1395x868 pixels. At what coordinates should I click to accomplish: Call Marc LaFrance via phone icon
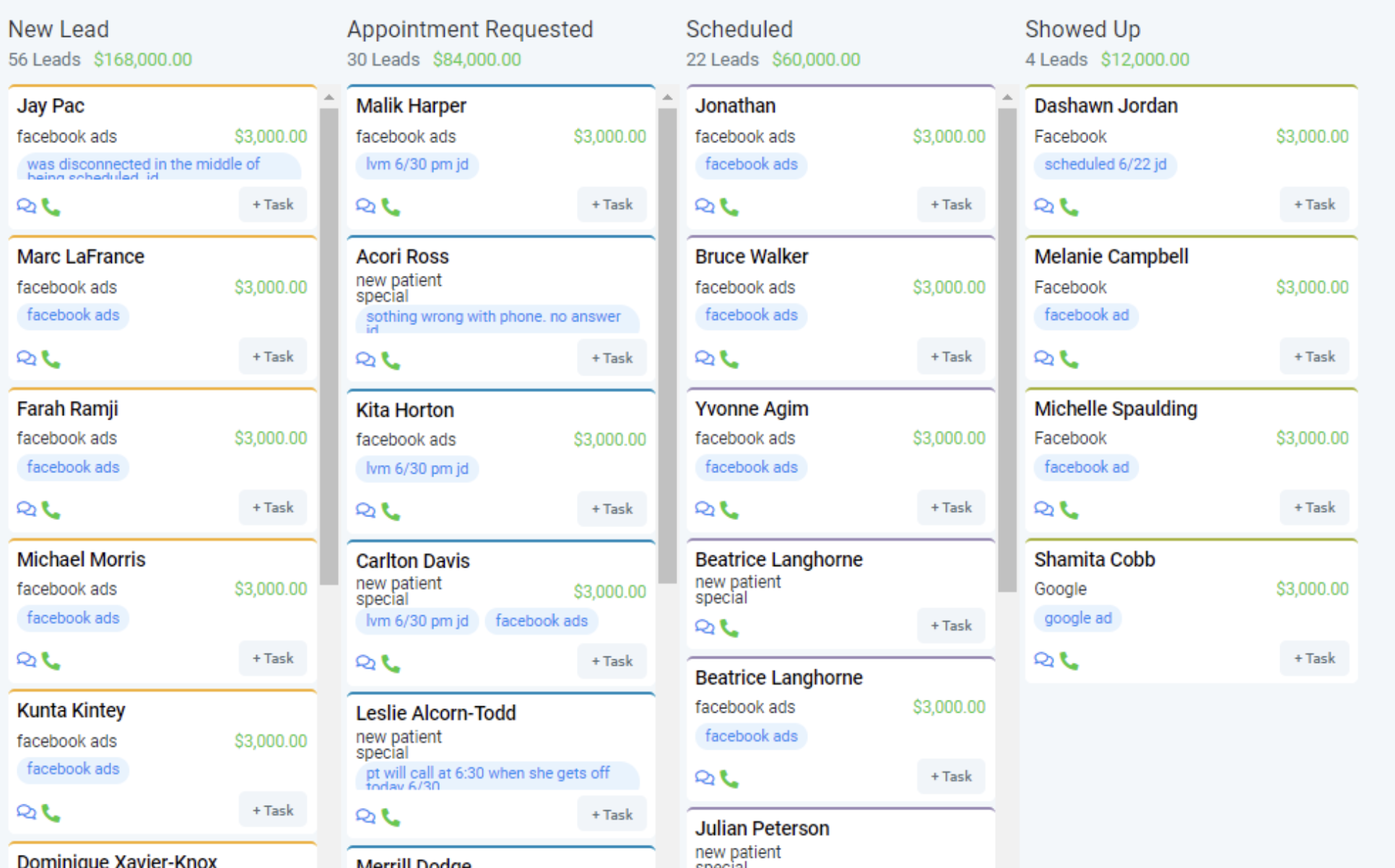(x=51, y=359)
